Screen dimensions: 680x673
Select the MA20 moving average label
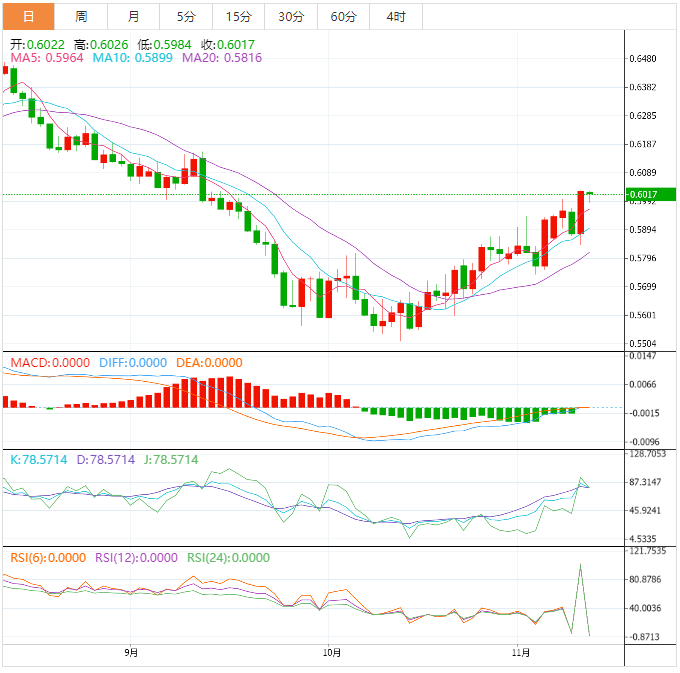(222, 58)
